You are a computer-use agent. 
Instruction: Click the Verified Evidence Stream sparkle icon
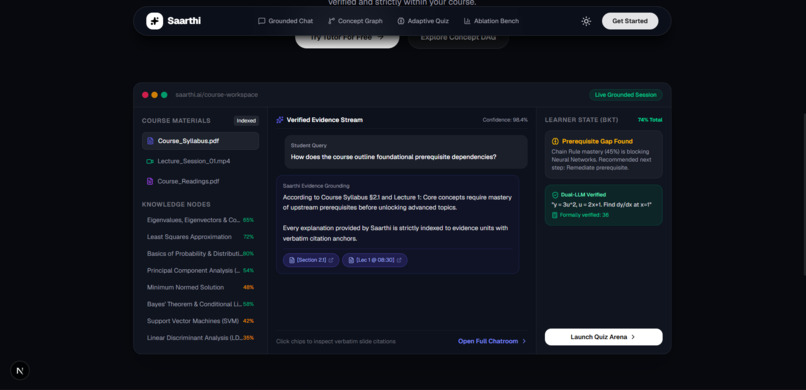pyautogui.click(x=280, y=120)
